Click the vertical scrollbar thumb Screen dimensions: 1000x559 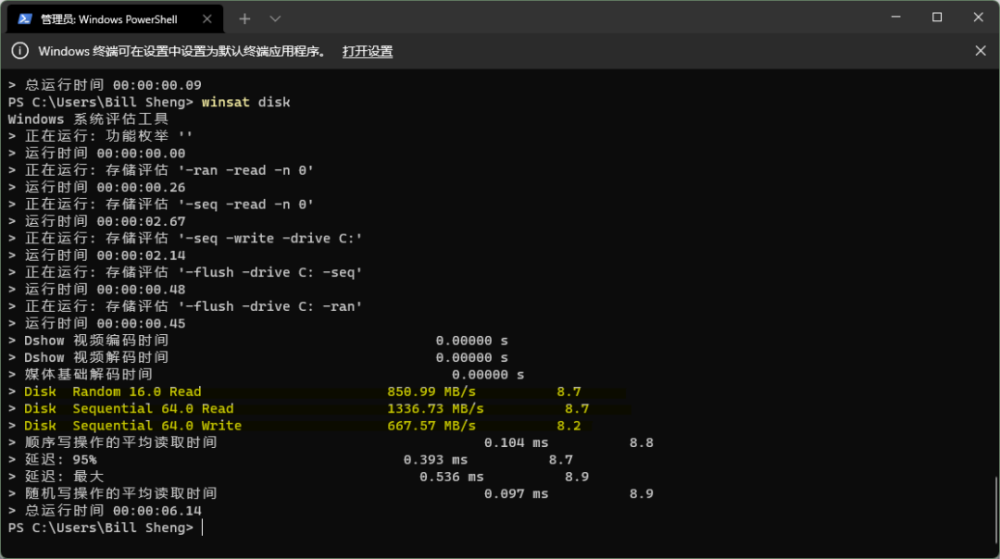click(x=995, y=508)
